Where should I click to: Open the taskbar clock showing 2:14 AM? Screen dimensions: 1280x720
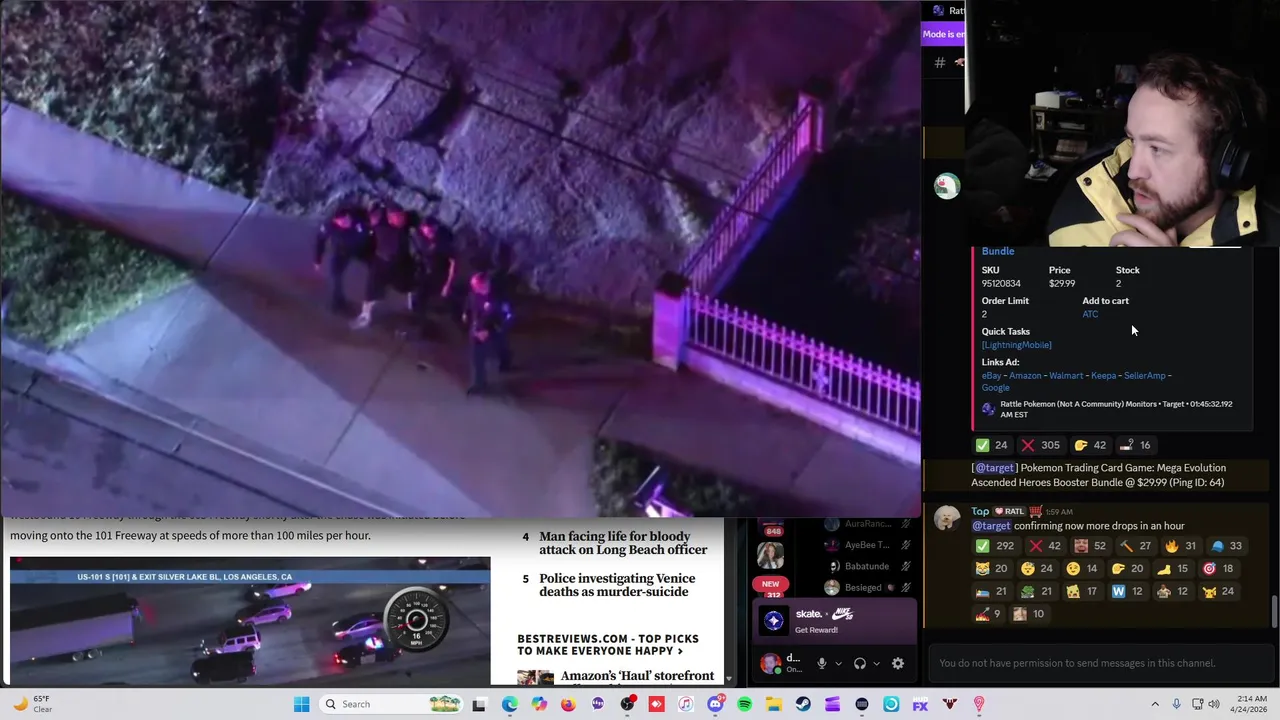(1248, 704)
